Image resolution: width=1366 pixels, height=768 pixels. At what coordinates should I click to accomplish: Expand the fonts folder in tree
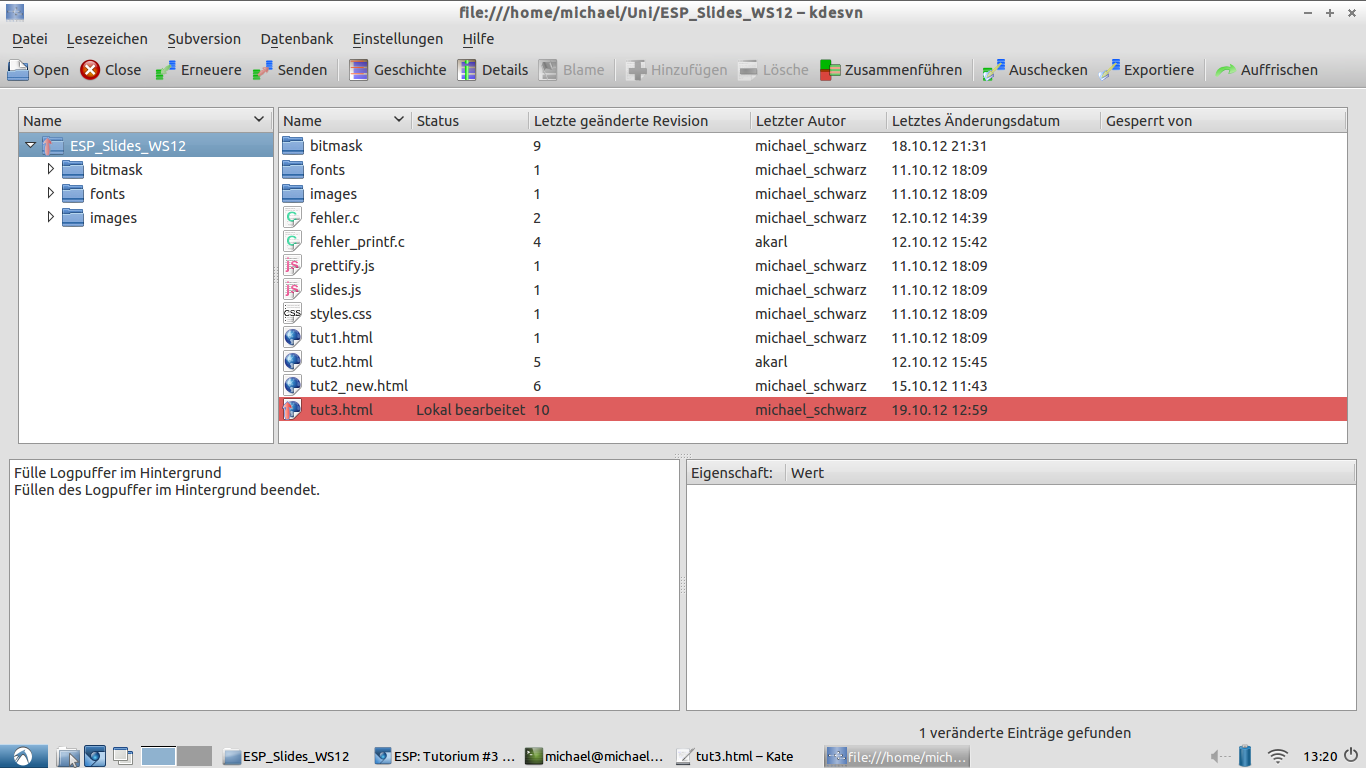(50, 193)
